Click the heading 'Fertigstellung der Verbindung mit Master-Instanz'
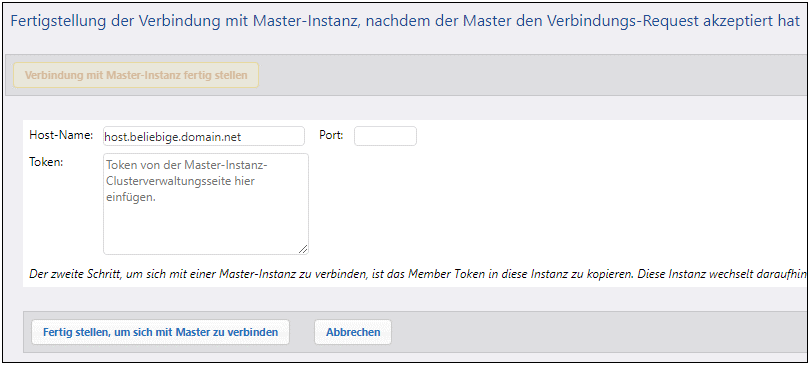The width and height of the screenshot is (810, 365). click(405, 21)
